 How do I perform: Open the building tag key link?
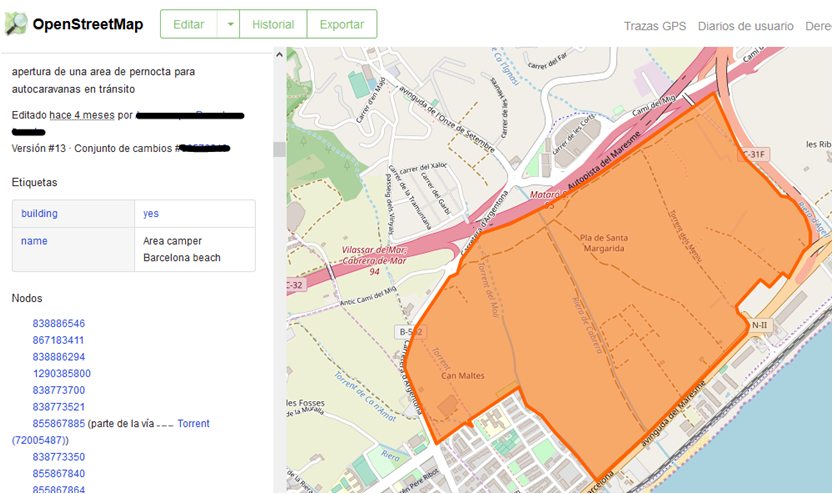pos(39,214)
